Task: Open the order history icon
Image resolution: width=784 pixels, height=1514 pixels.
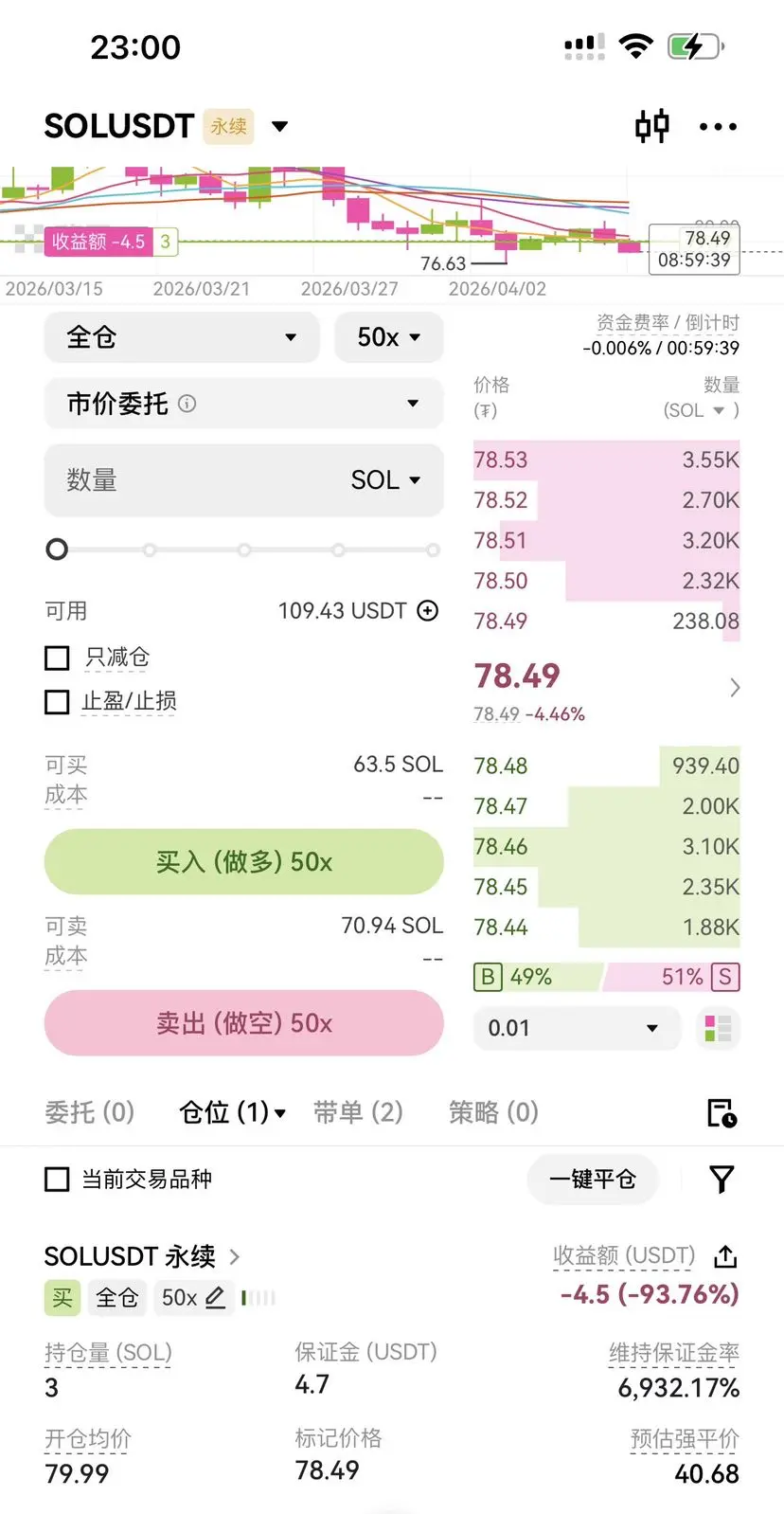Action: pyautogui.click(x=722, y=1113)
